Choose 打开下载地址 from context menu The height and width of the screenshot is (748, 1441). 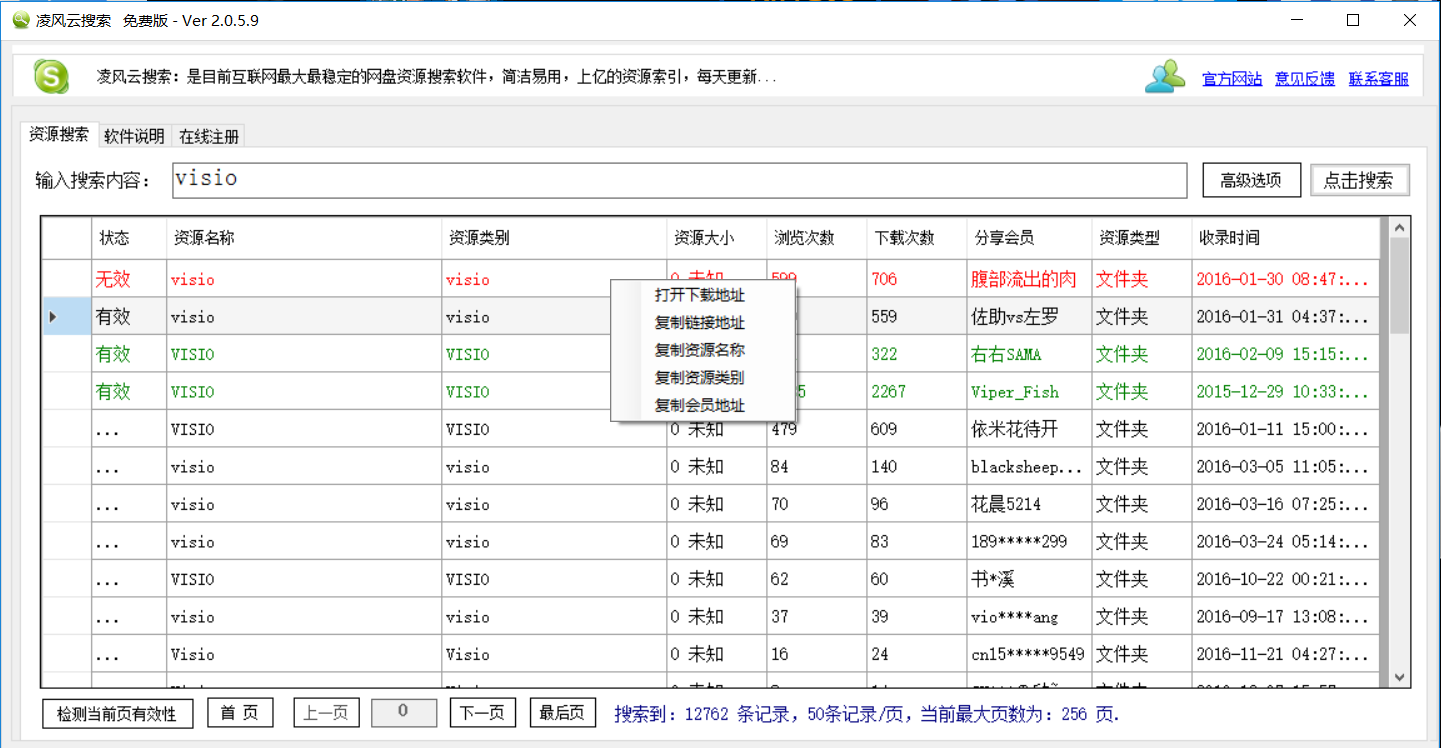(x=704, y=295)
